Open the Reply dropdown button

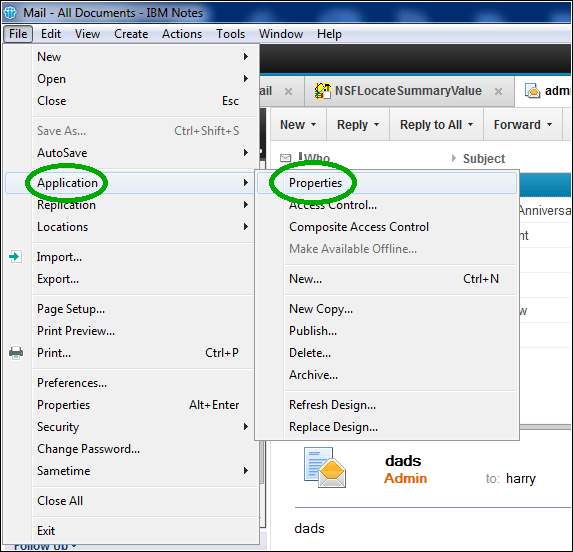tap(358, 125)
